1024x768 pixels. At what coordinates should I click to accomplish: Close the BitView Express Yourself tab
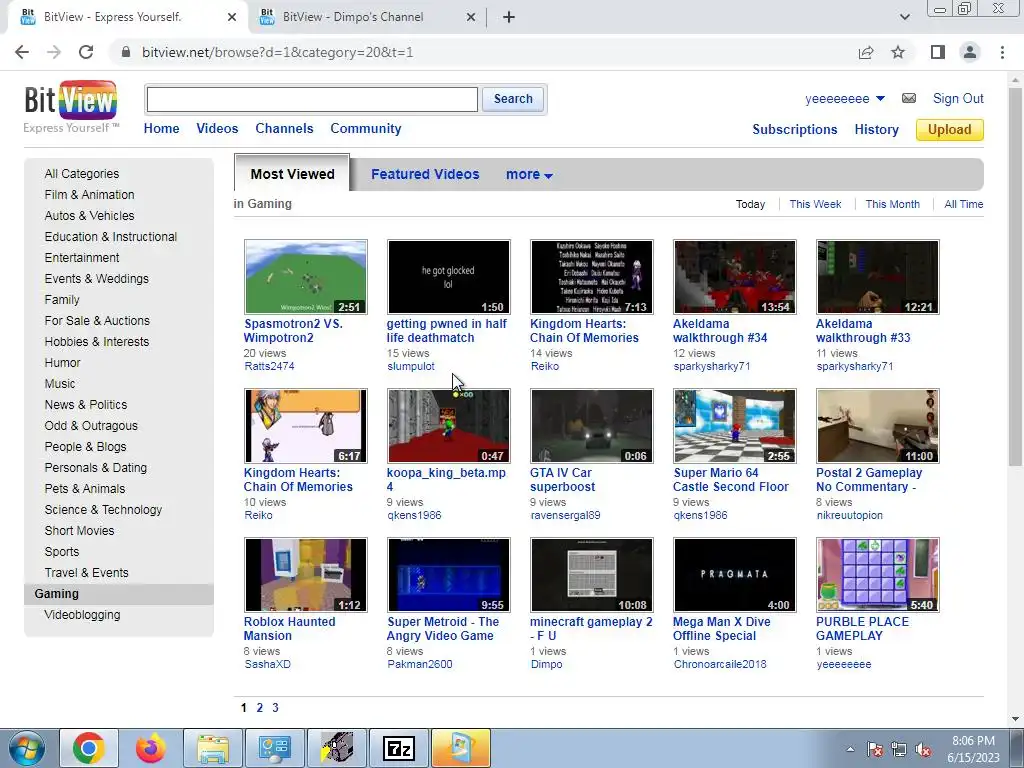coord(232,17)
